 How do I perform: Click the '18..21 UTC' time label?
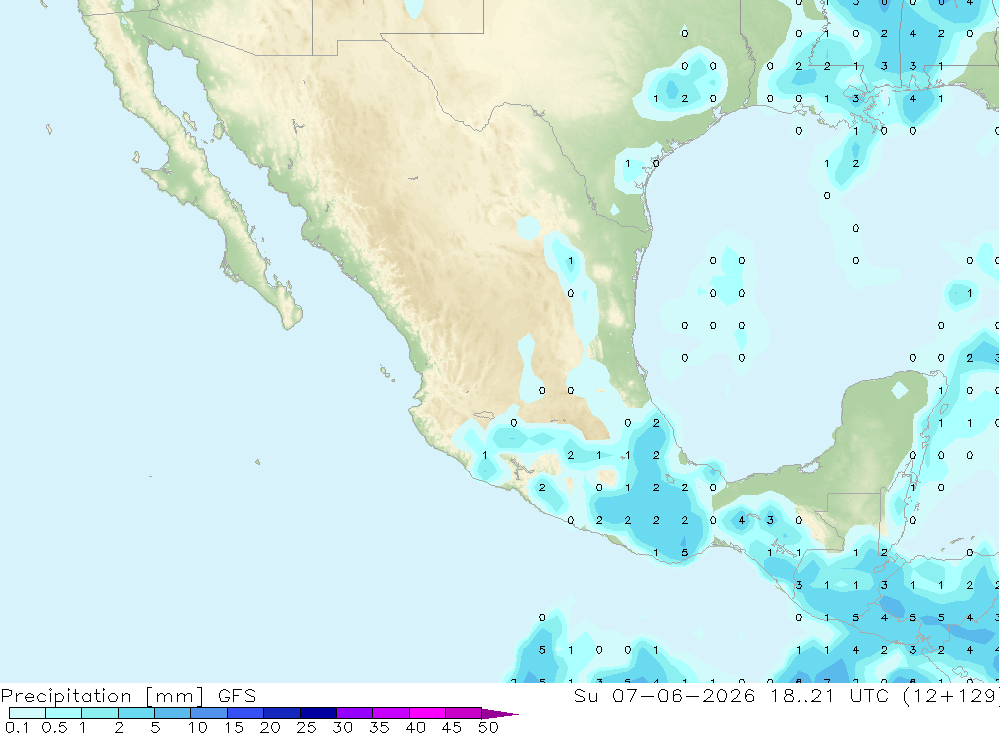point(829,696)
